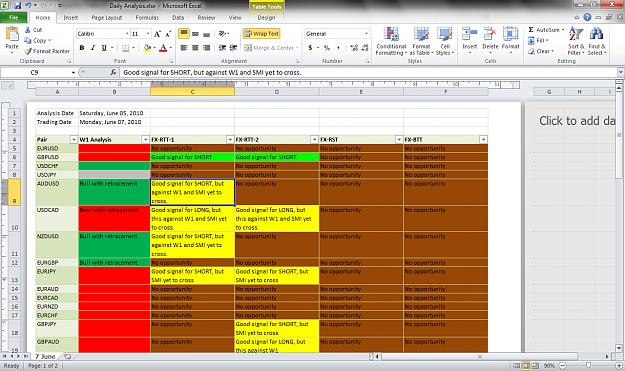The height and width of the screenshot is (371, 625).
Task: Switch to Table Tools Design tab
Action: click(266, 18)
